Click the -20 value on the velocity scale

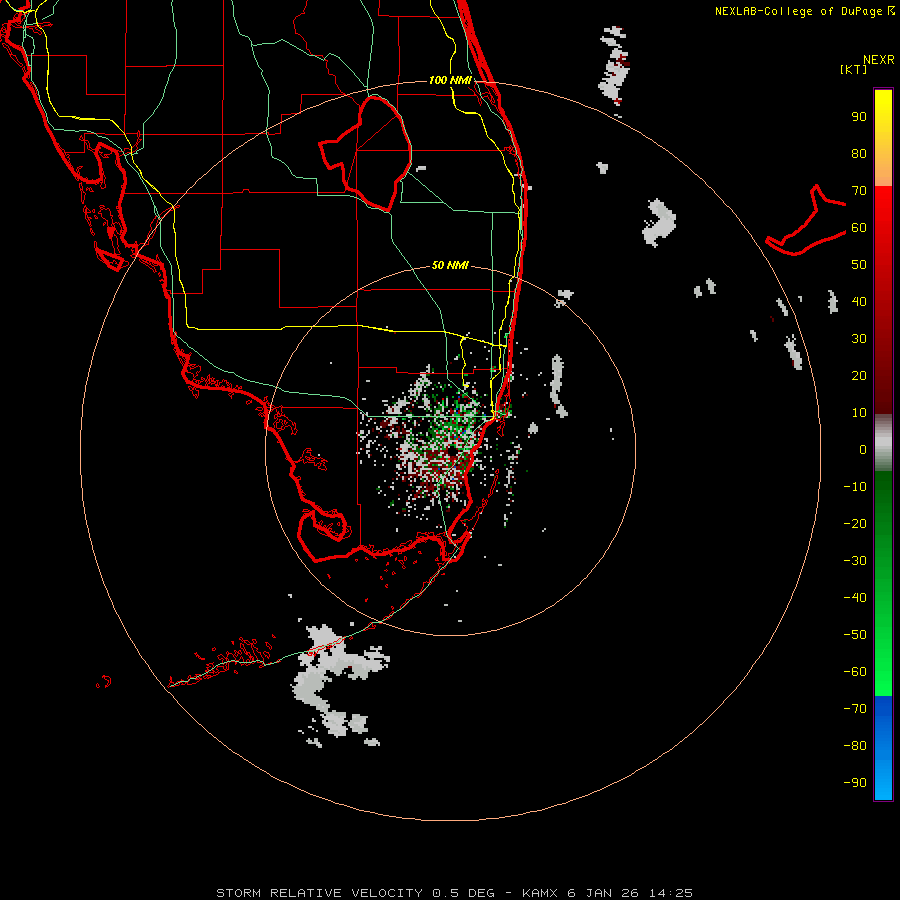click(855, 523)
